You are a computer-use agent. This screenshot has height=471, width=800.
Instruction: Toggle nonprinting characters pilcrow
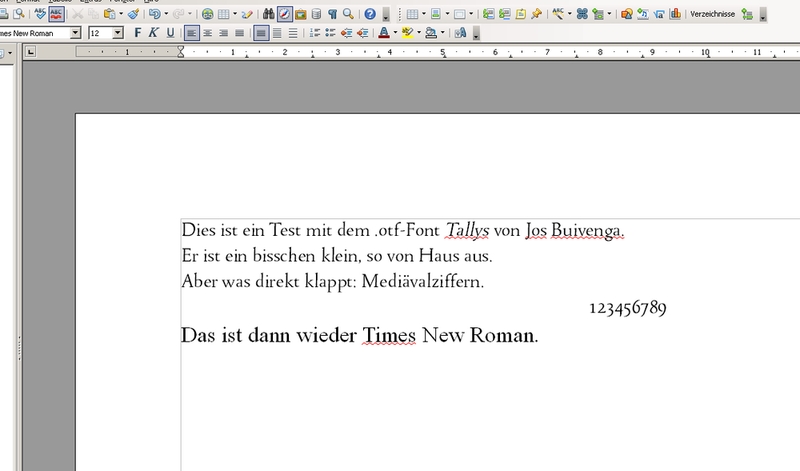click(333, 14)
